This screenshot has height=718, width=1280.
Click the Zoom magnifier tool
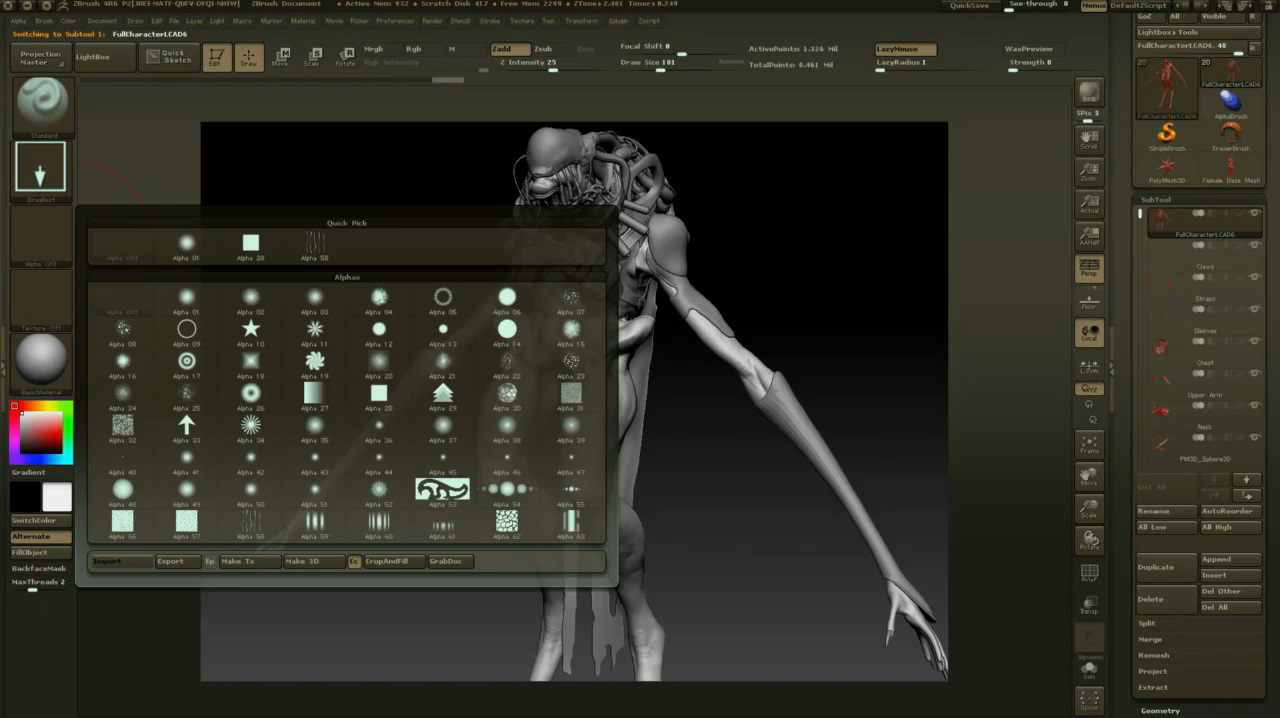point(1089,171)
